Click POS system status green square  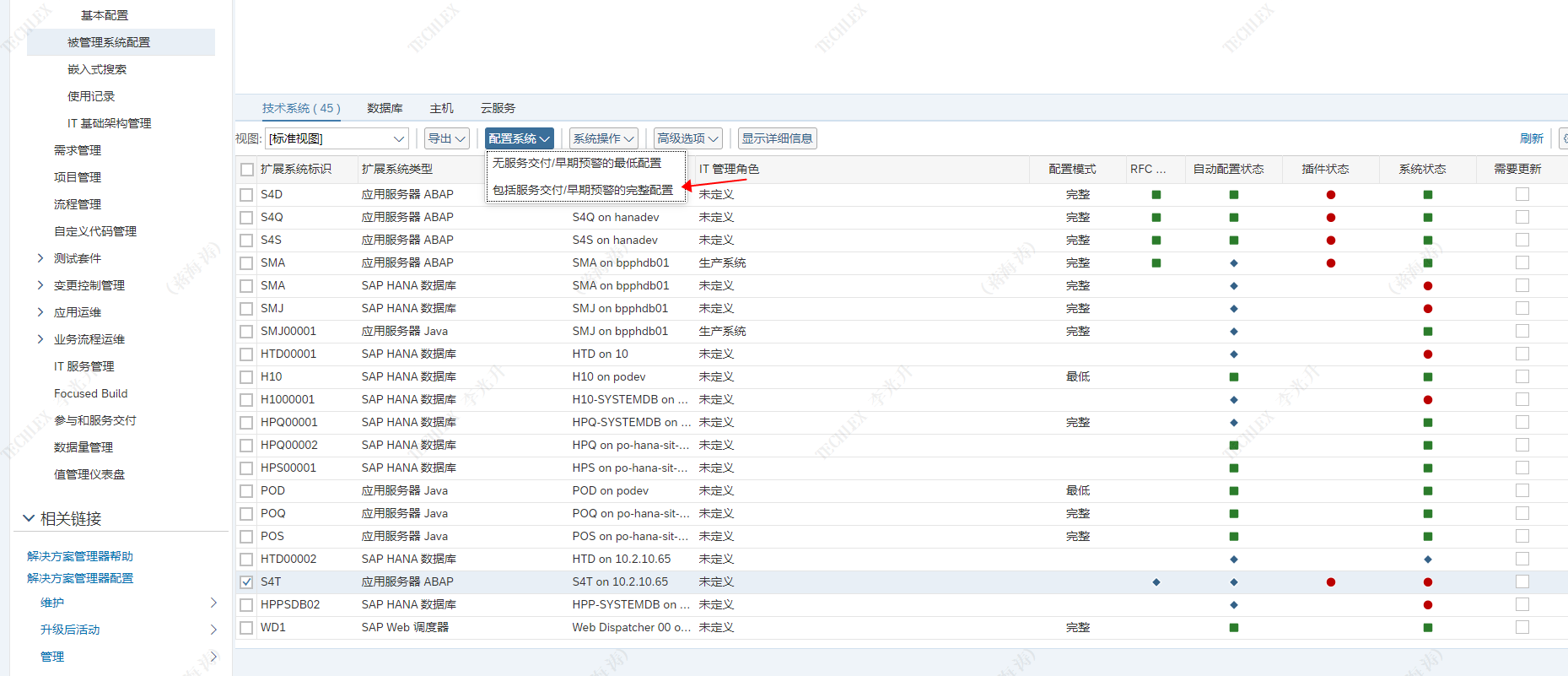click(x=1428, y=537)
